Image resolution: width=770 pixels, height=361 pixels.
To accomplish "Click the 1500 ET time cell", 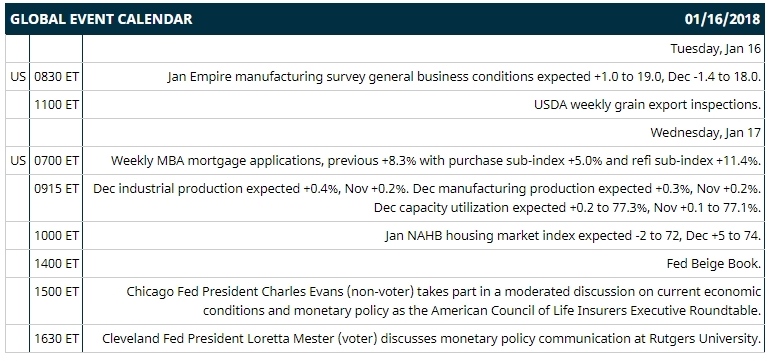I will pos(56,301).
